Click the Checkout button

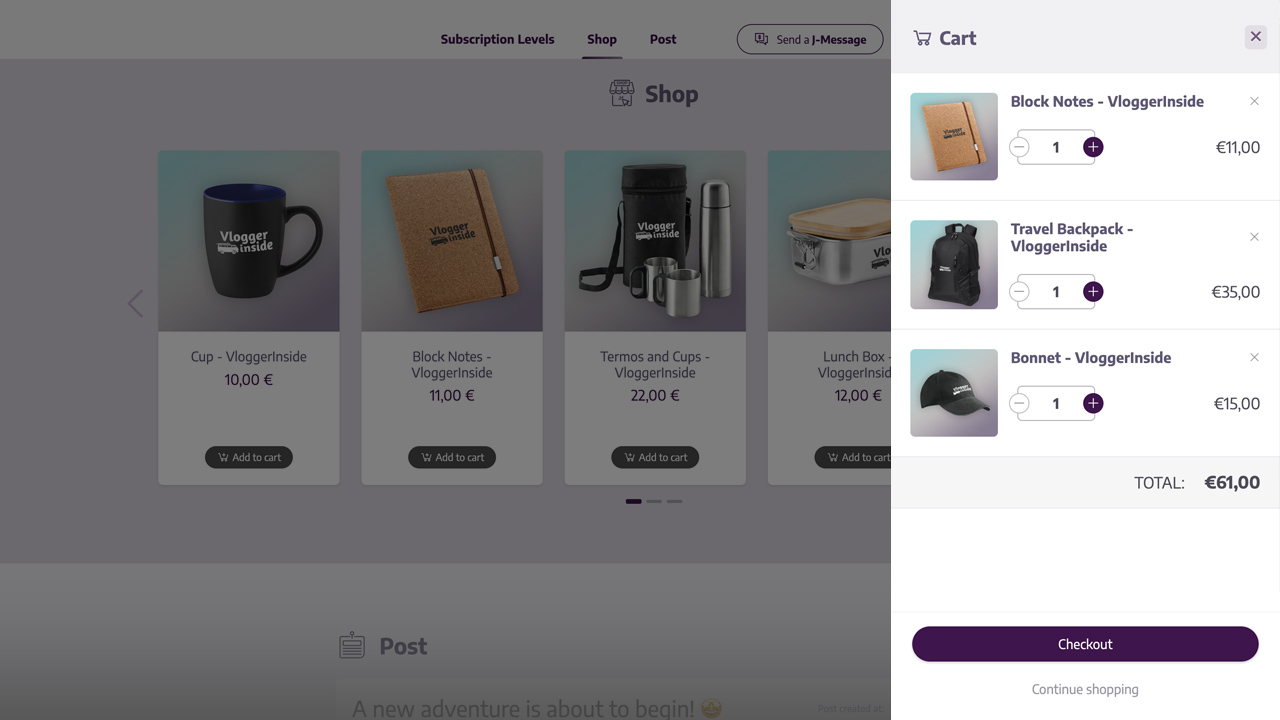pos(1084,644)
